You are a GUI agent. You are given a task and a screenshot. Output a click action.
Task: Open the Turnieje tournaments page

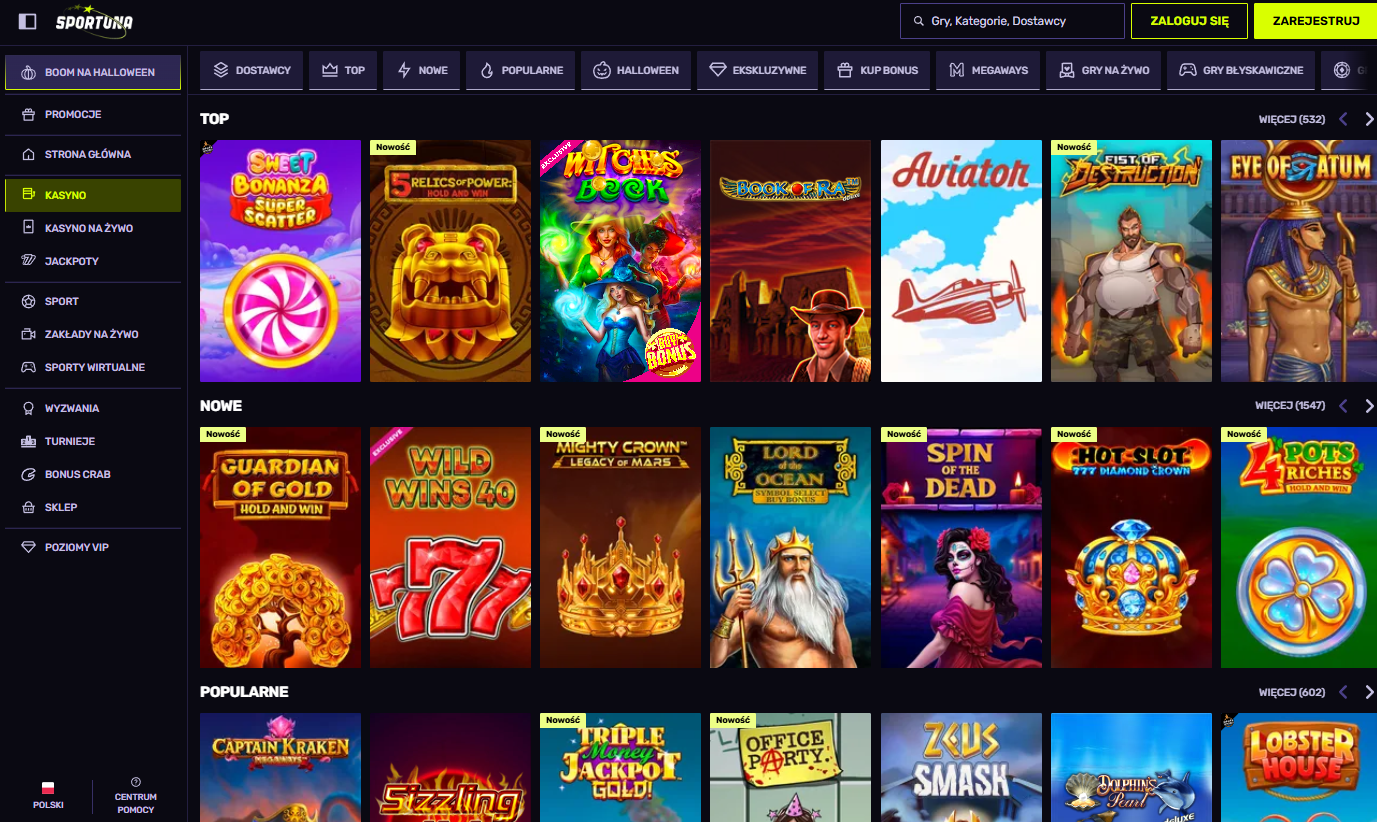[x=69, y=441]
